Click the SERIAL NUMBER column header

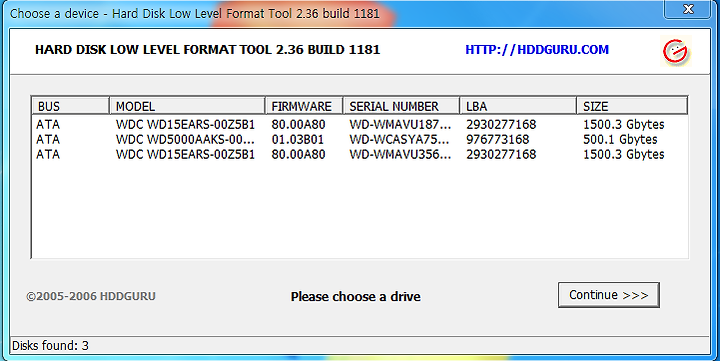coord(401,106)
